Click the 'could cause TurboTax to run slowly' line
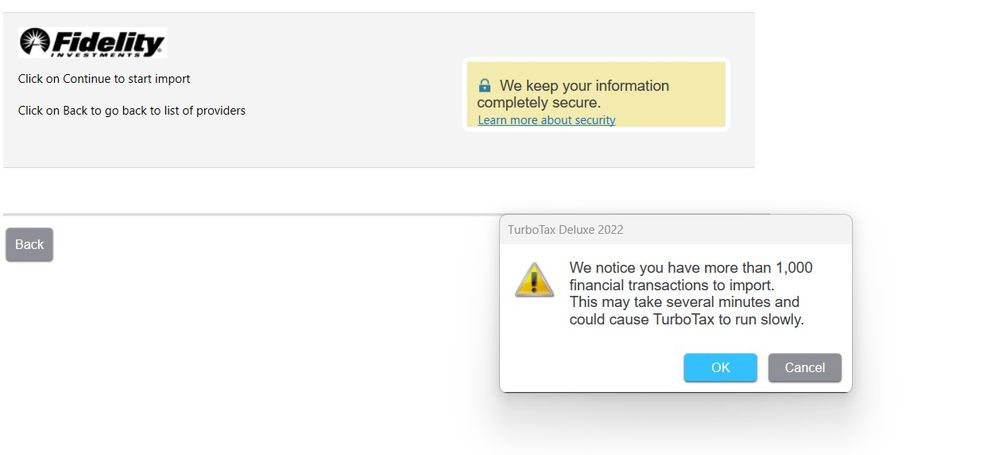 point(687,319)
